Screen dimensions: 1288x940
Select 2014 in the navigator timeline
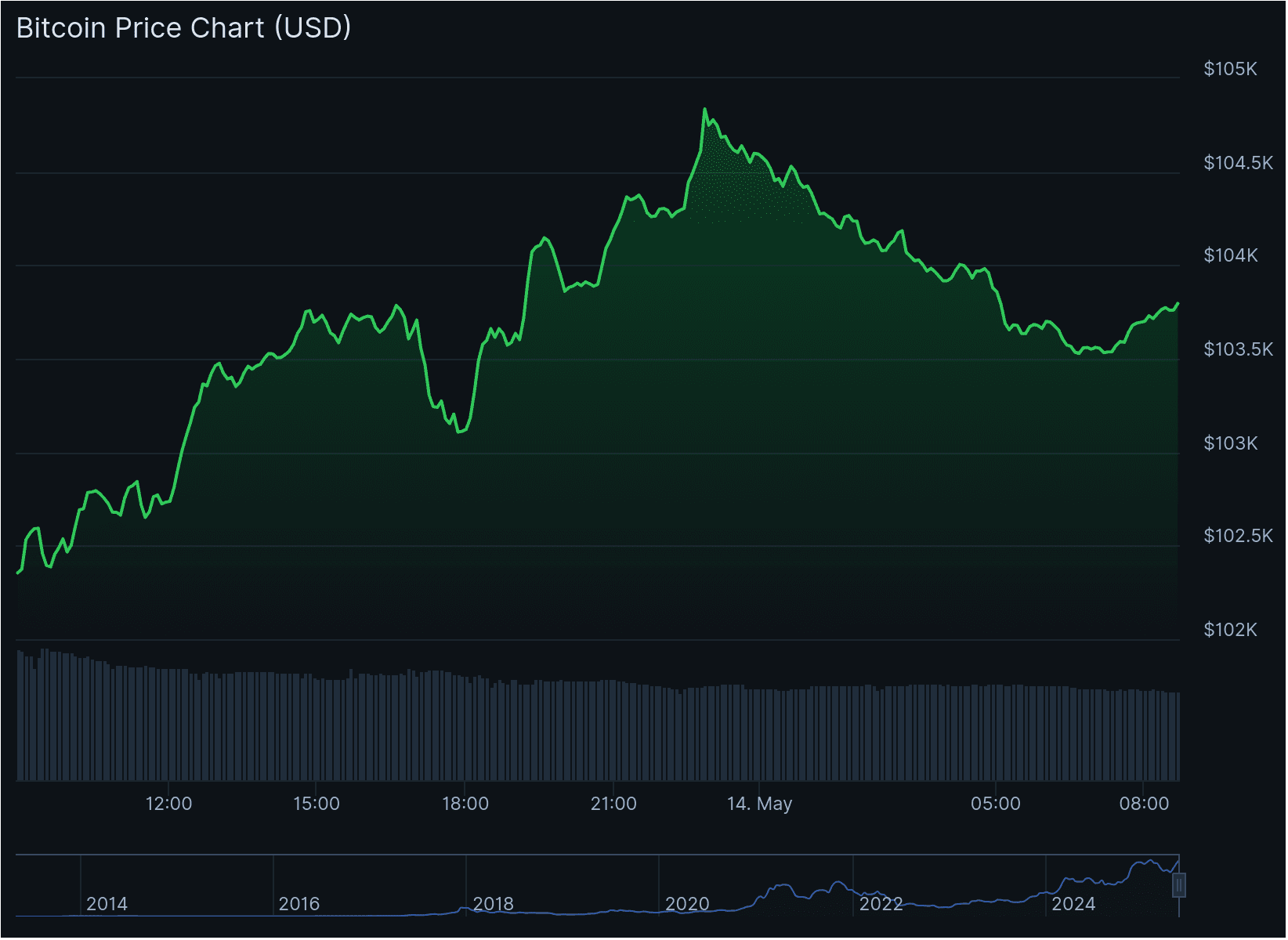click(107, 904)
